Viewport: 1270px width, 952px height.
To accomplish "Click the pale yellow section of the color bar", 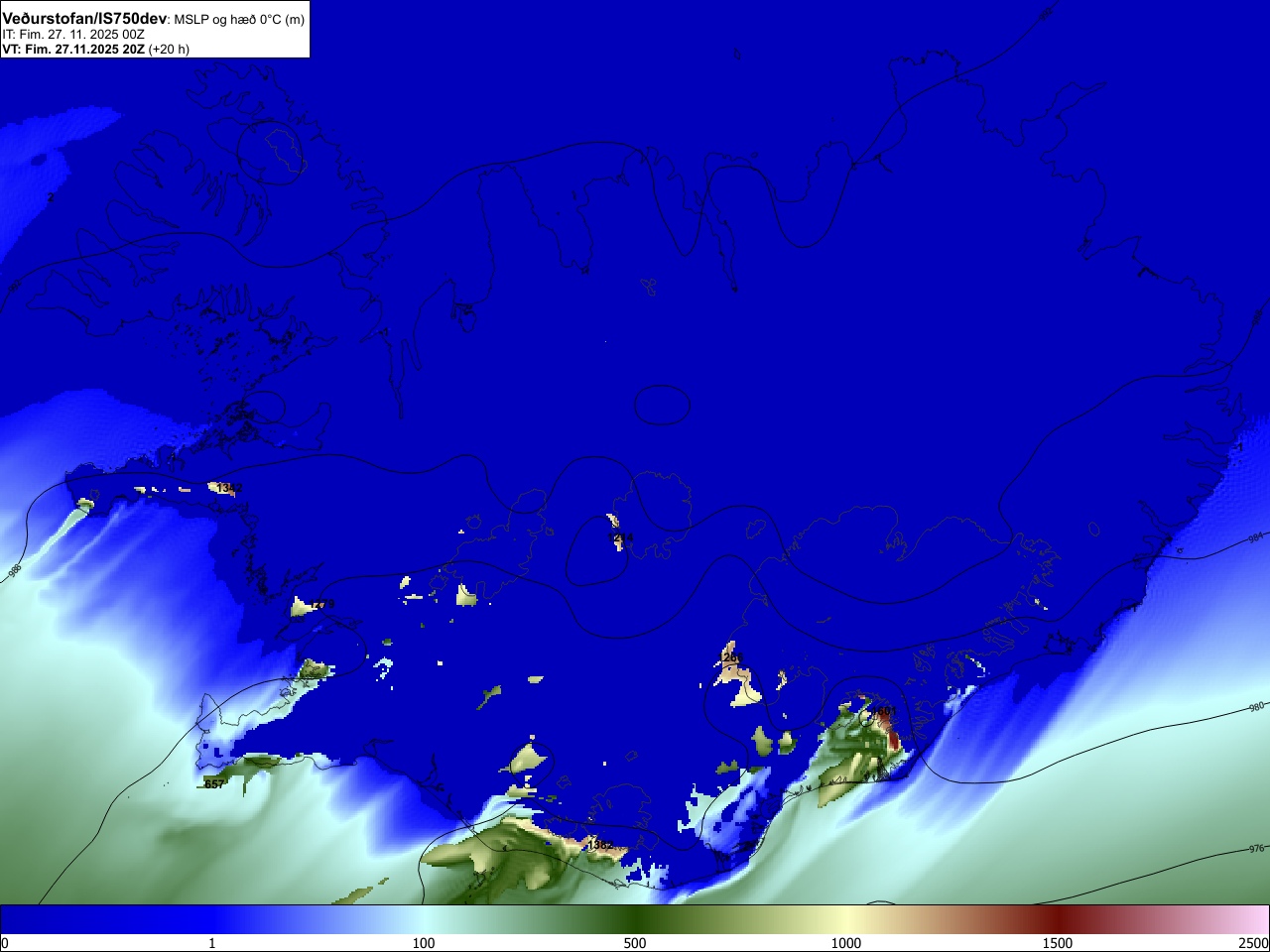I will pos(846,919).
